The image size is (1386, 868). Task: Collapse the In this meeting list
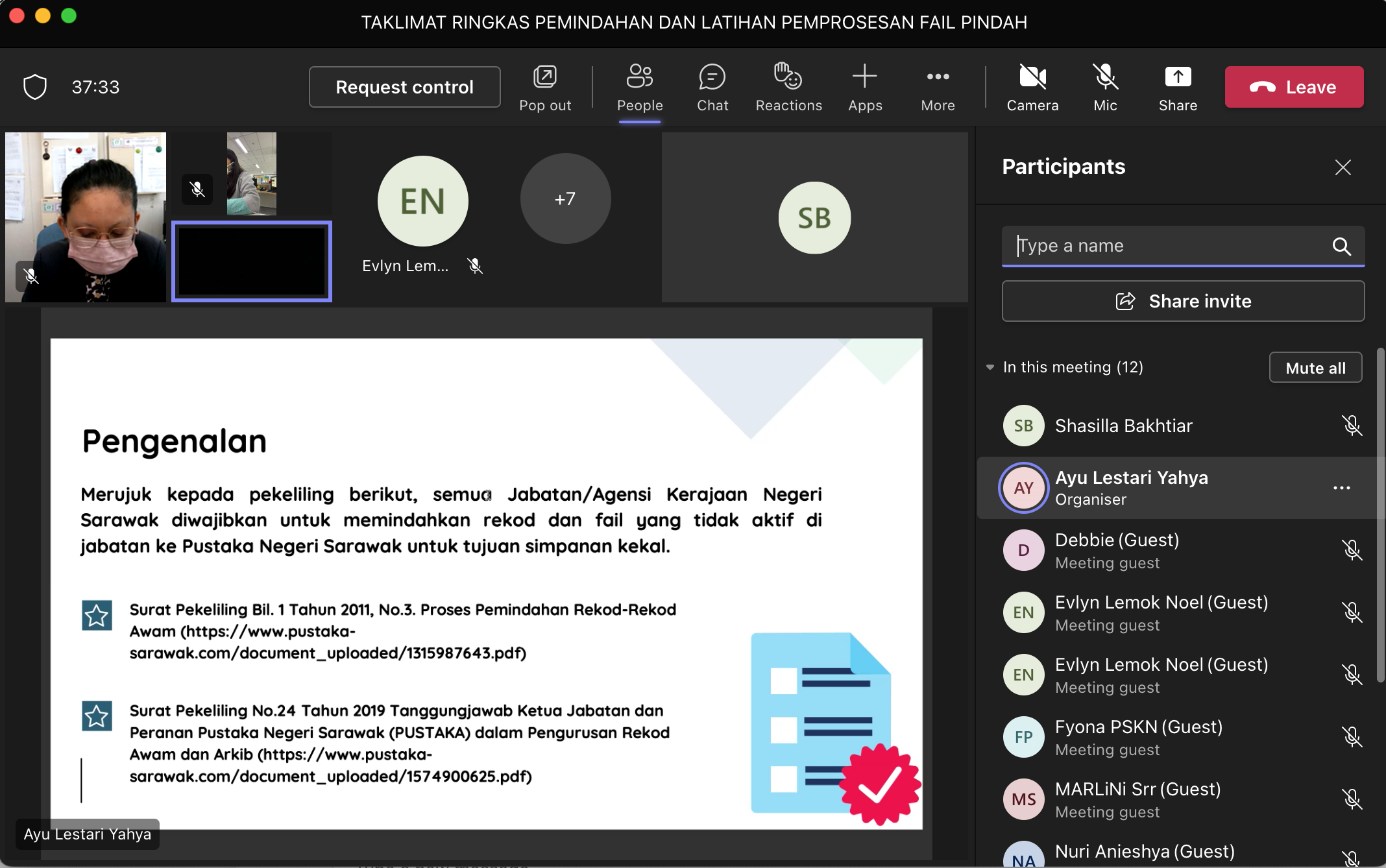[990, 367]
